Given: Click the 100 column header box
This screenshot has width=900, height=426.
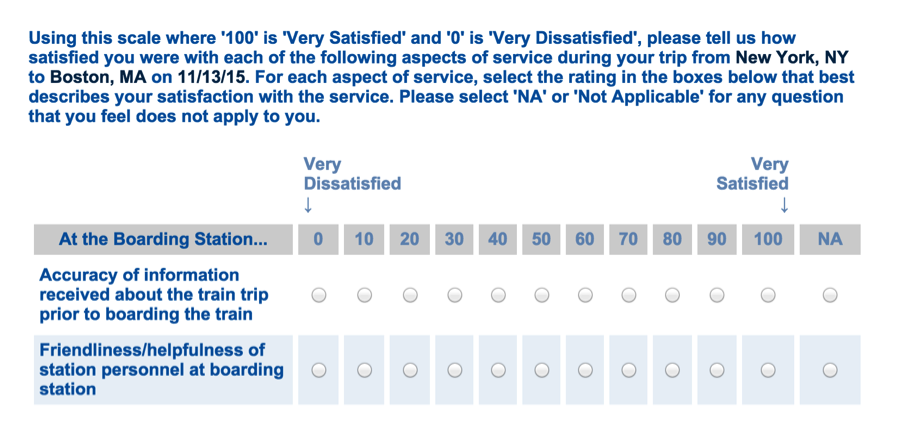Looking at the screenshot, I should pyautogui.click(x=767, y=239).
